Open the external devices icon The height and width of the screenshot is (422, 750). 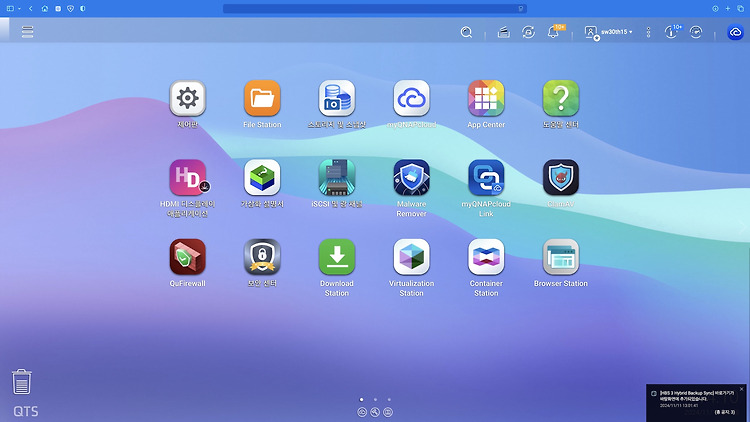529,32
